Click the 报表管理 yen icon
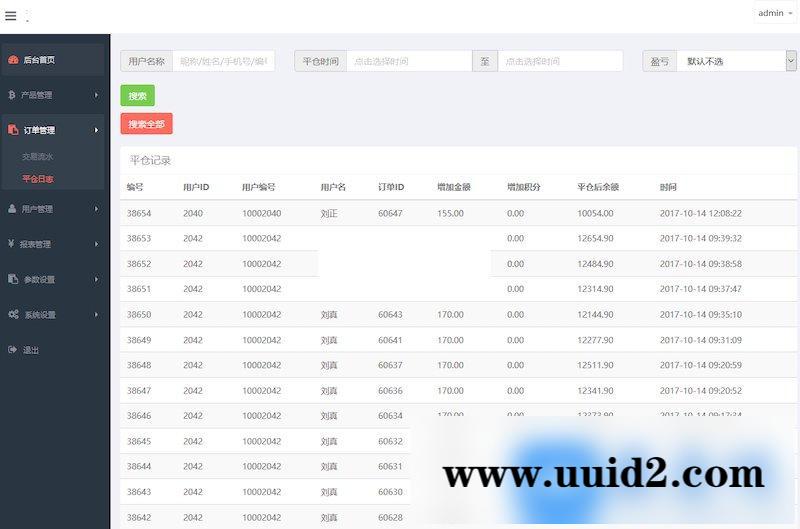 click(x=11, y=244)
